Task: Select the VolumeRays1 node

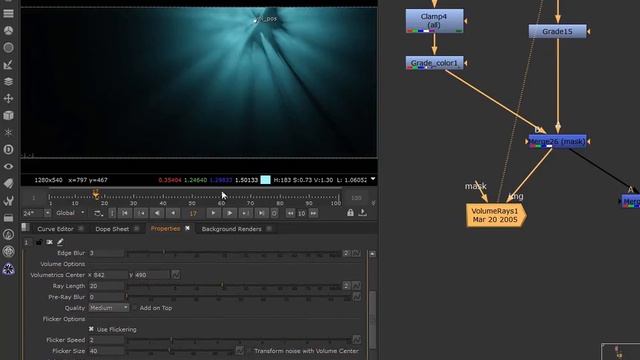Action: point(496,215)
